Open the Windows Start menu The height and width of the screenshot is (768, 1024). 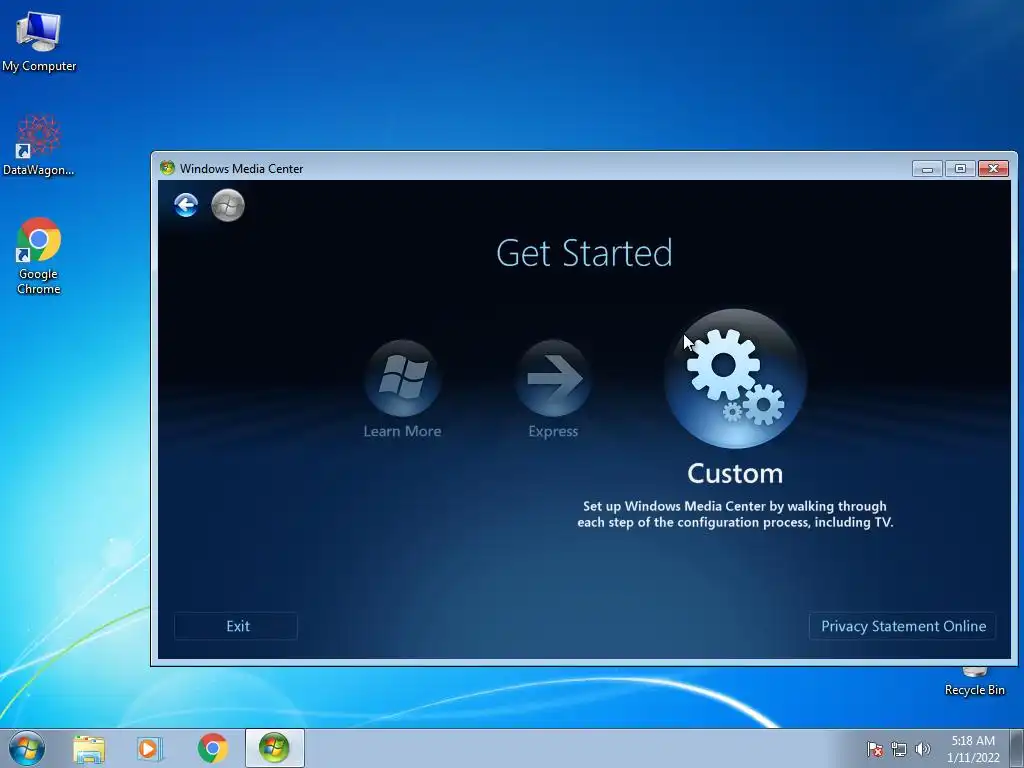pos(27,748)
